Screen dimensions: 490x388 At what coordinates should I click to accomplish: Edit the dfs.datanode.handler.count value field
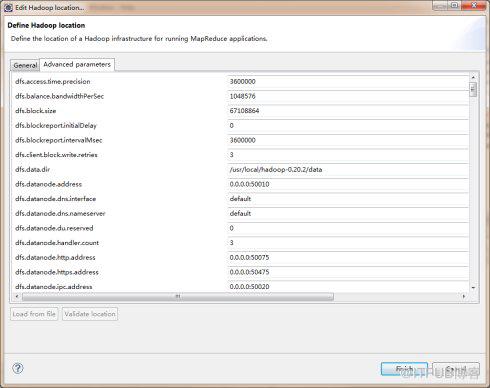coord(348,243)
